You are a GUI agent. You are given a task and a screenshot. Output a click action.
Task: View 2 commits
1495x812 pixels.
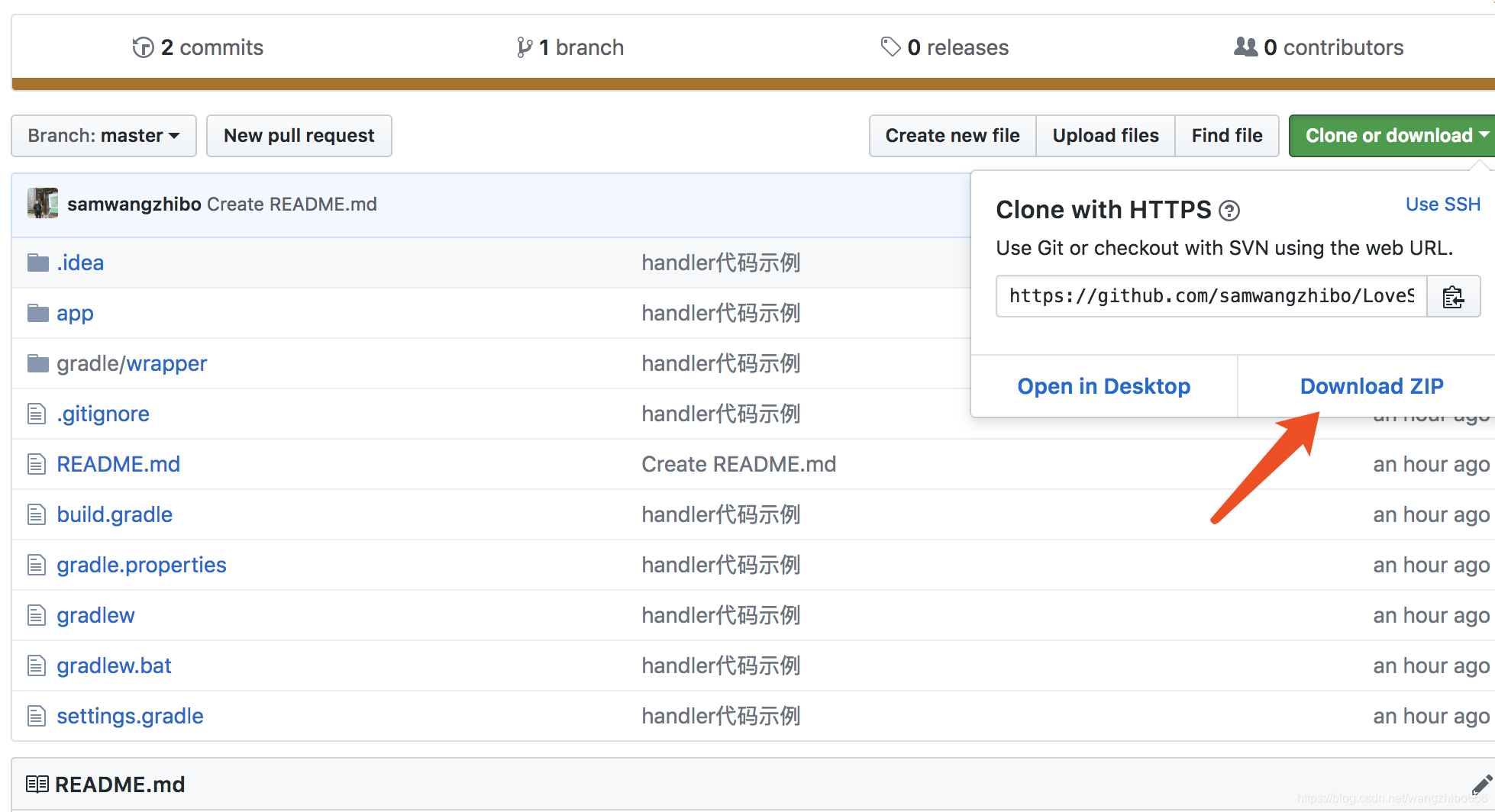[x=198, y=47]
